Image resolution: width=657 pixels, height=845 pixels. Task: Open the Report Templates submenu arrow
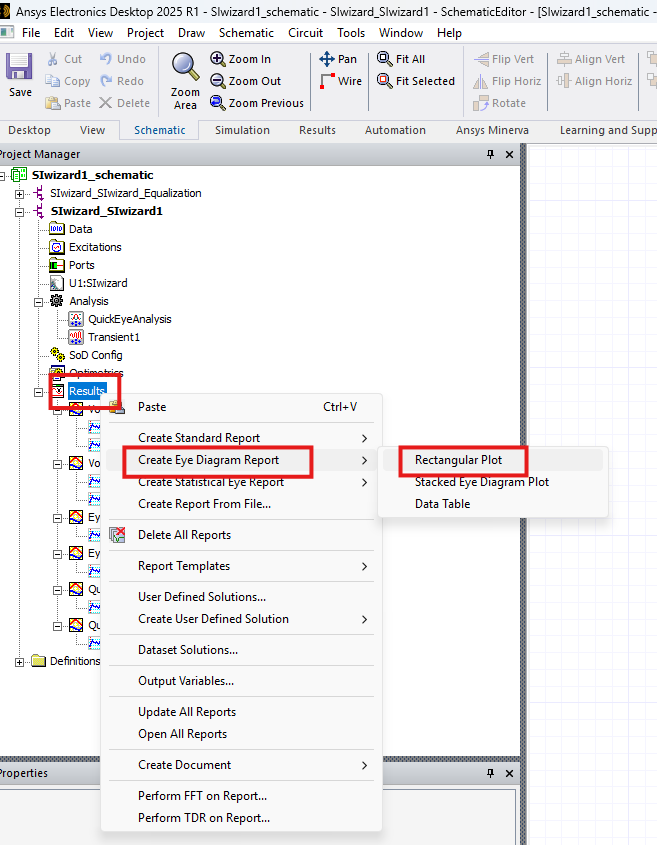point(365,566)
